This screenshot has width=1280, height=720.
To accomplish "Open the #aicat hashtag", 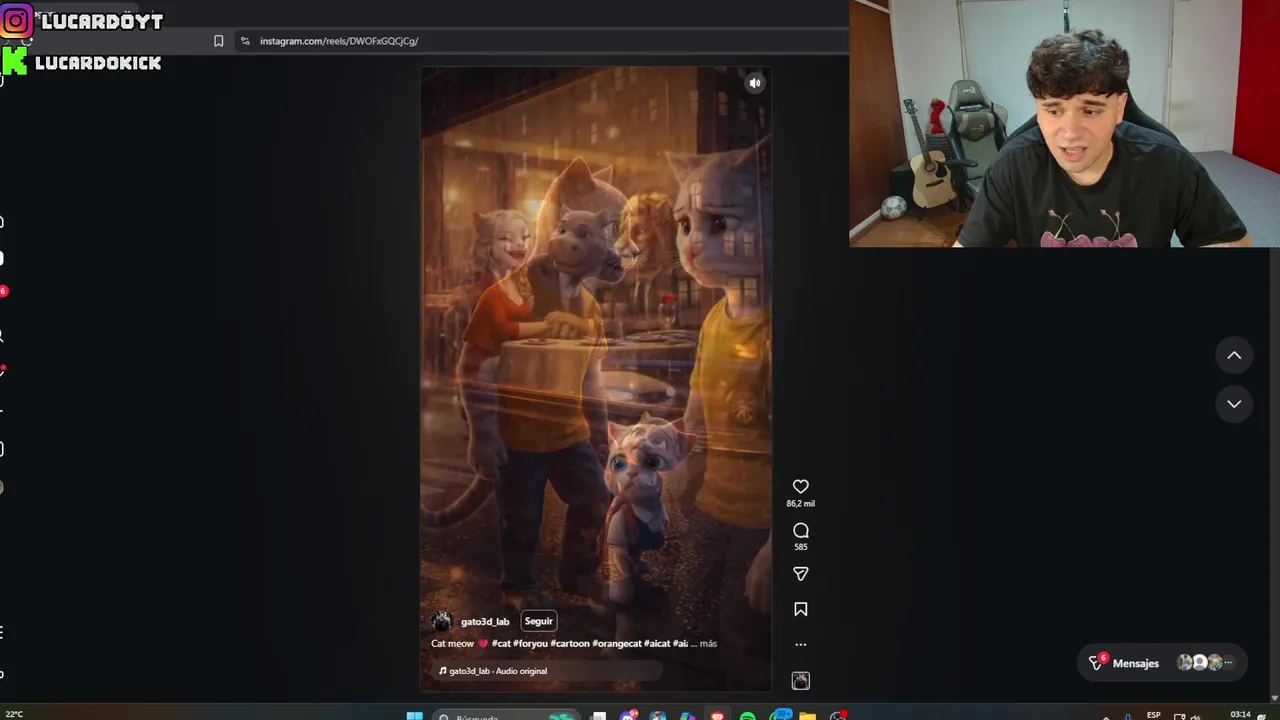I will [657, 644].
